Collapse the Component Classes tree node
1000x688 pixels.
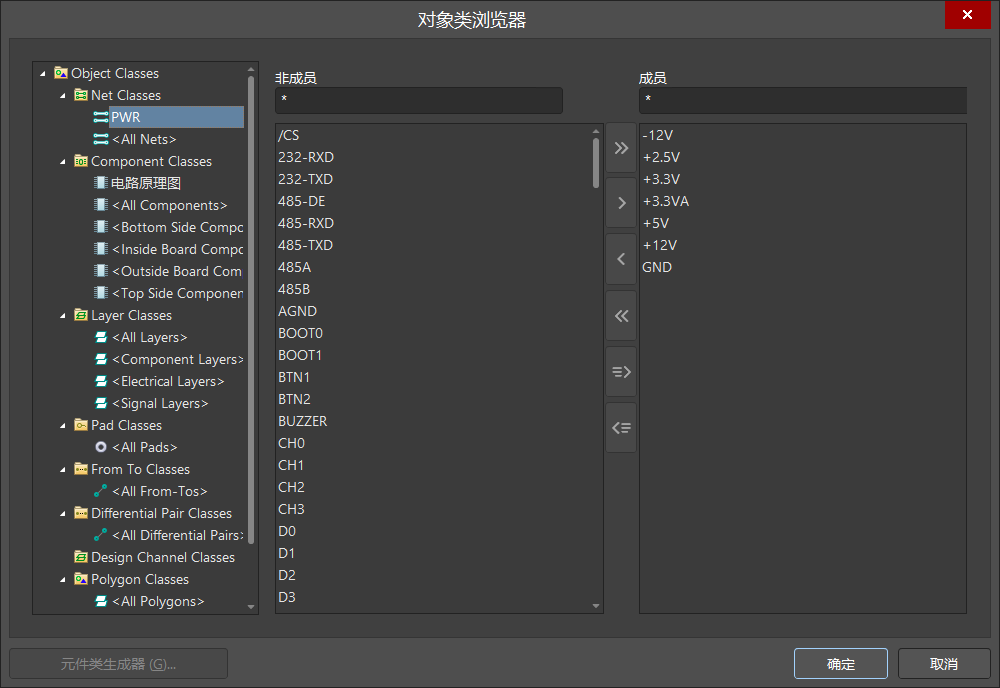tap(63, 162)
